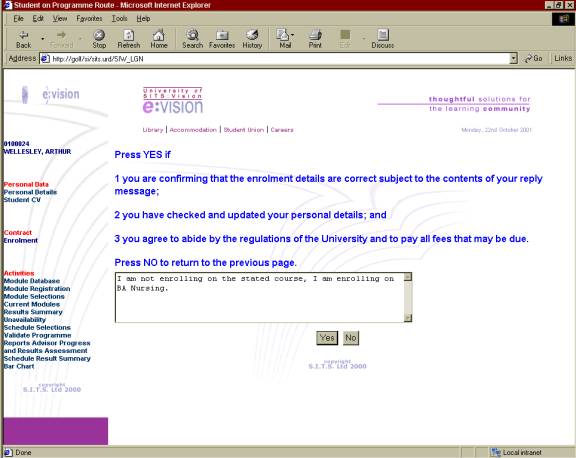Click the Back arrow toolbar icon
The height and width of the screenshot is (458, 576).
[x=24, y=35]
